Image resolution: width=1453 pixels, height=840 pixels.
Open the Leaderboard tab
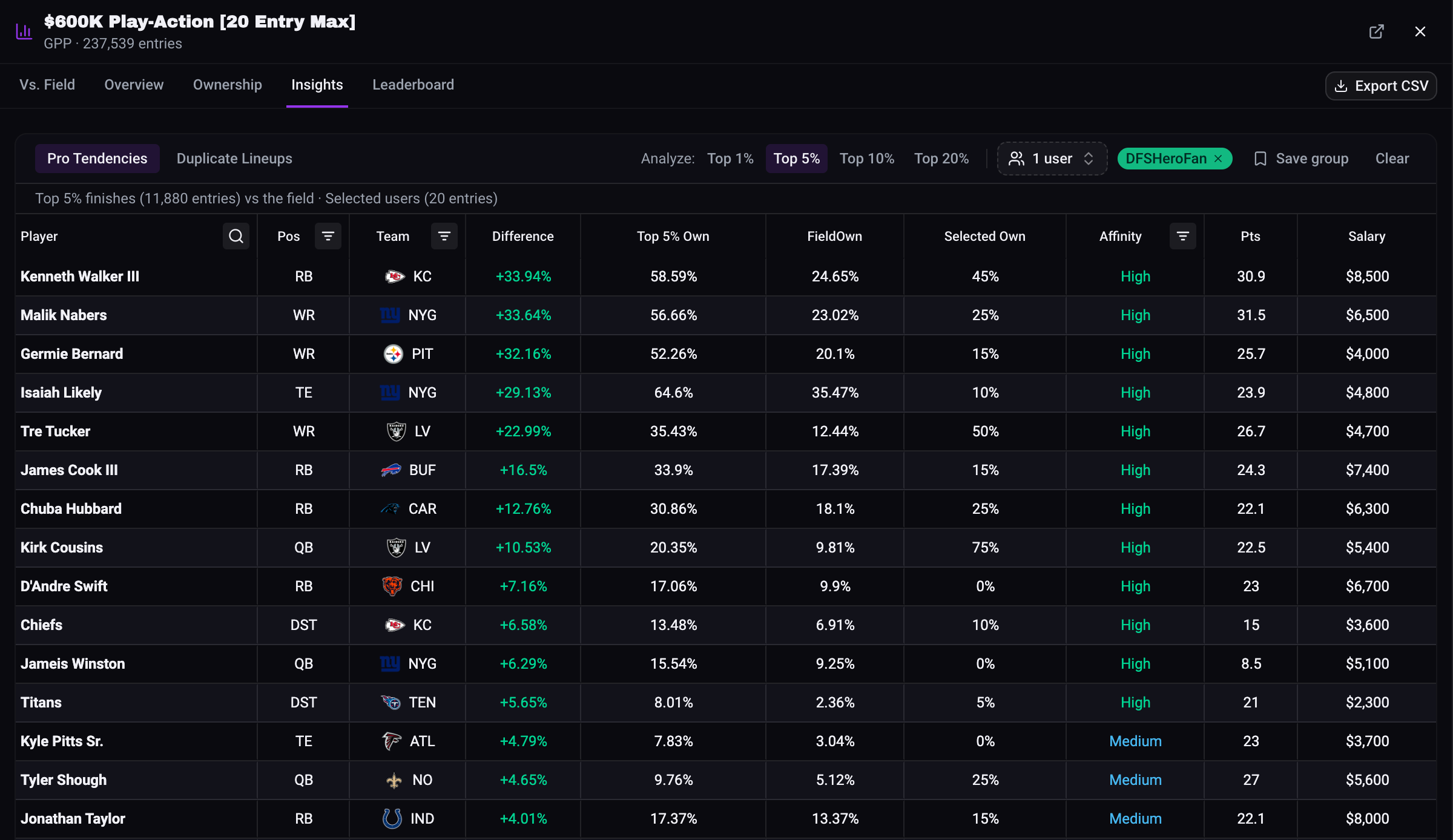pos(413,85)
